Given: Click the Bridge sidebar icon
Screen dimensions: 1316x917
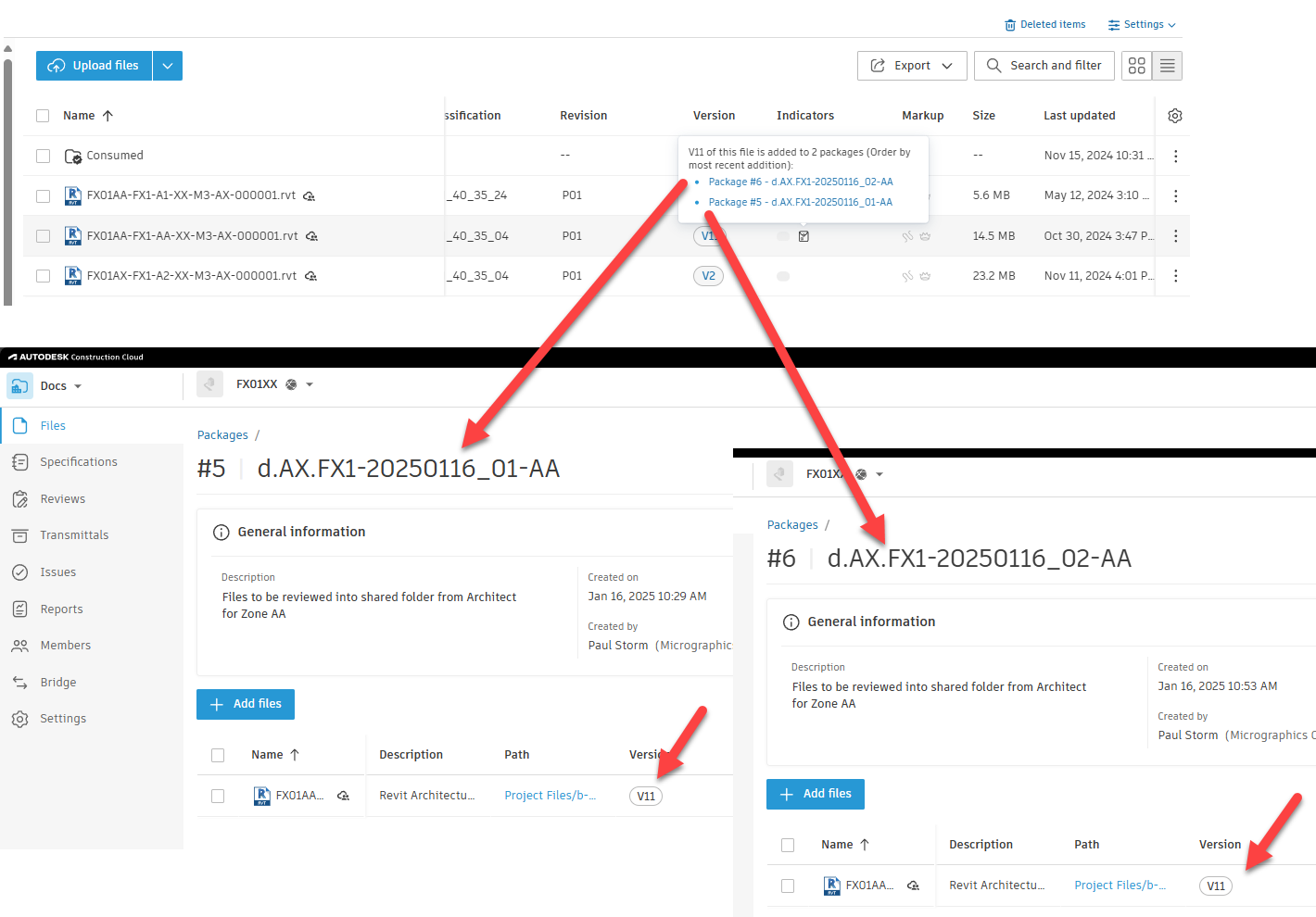Looking at the screenshot, I should (20, 683).
